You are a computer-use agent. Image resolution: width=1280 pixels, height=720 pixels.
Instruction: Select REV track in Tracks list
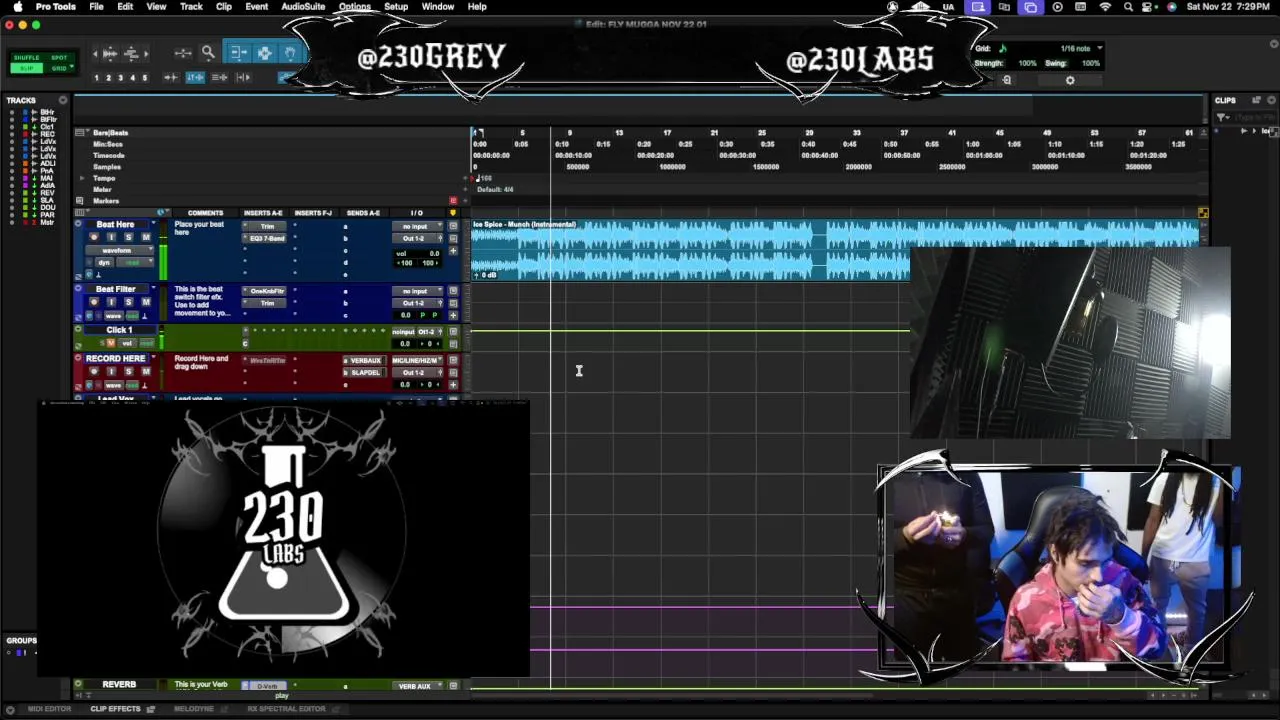click(48, 193)
